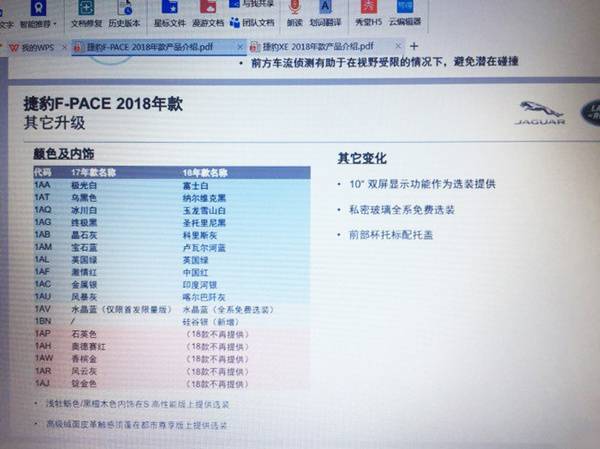
Task: Switch to the 捷豹XE 2018年款产品介绍.pdf tab
Action: pyautogui.click(x=312, y=47)
